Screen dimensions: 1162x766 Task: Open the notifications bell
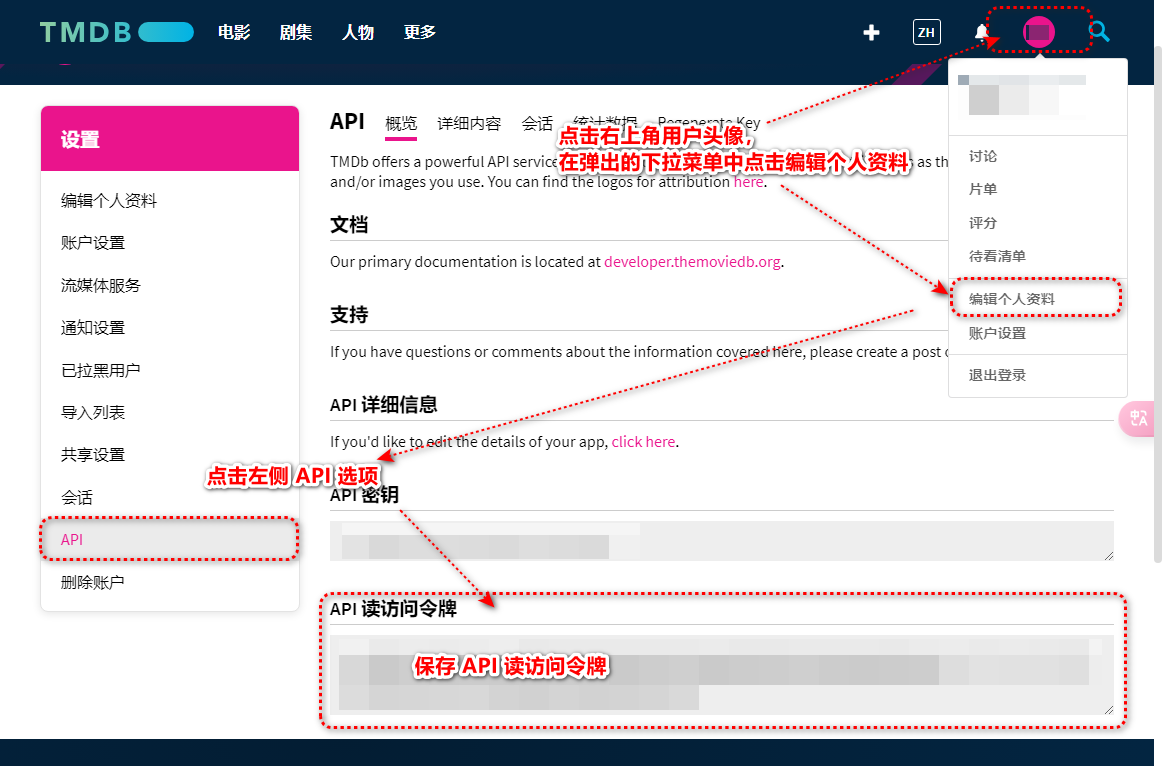pos(981,33)
